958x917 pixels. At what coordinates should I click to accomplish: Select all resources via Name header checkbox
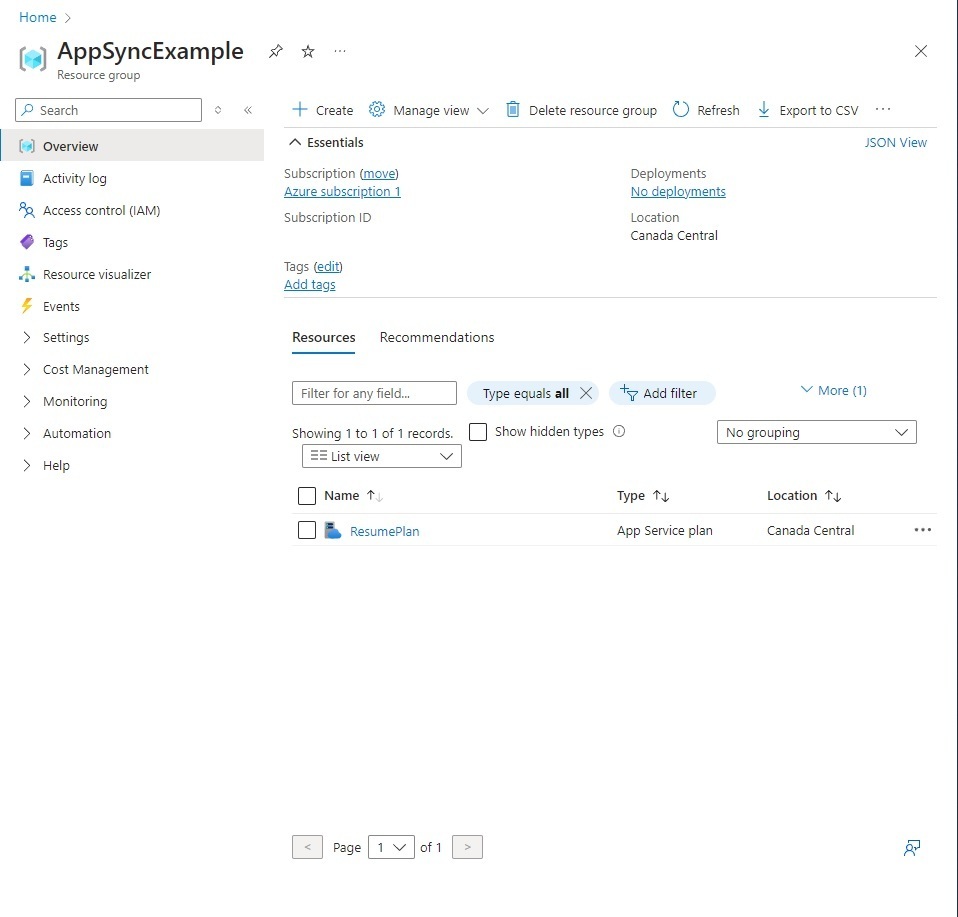(x=306, y=495)
